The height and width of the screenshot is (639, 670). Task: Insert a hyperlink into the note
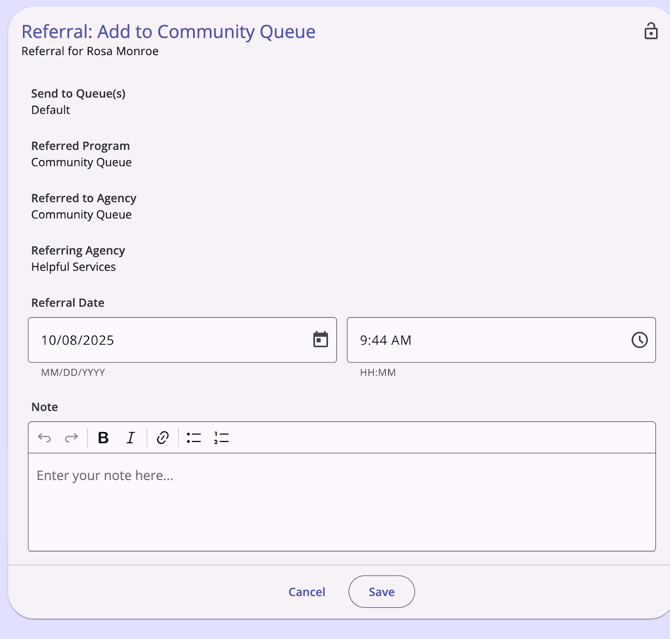tap(162, 438)
